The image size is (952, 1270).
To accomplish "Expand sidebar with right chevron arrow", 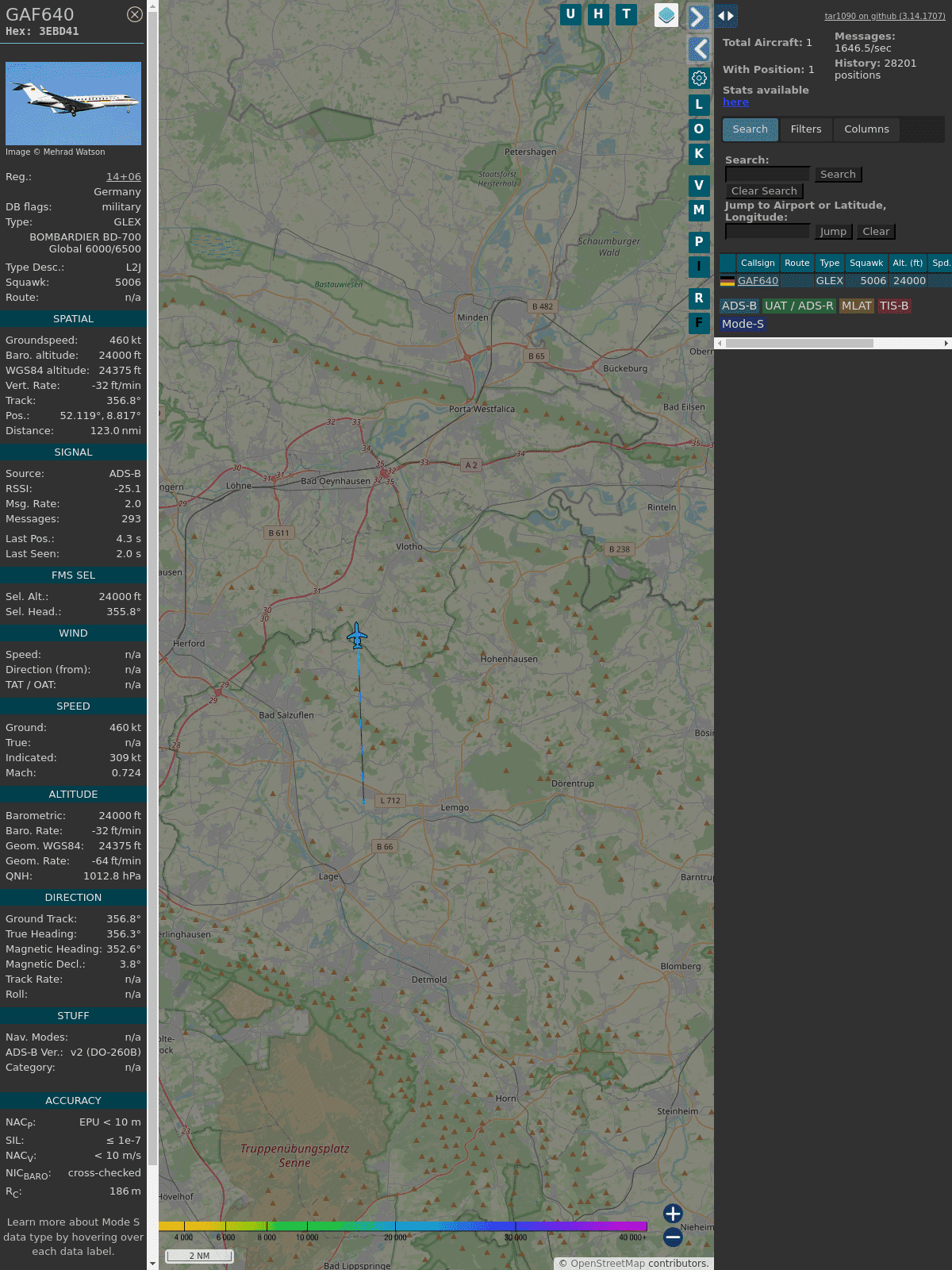I will click(697, 17).
